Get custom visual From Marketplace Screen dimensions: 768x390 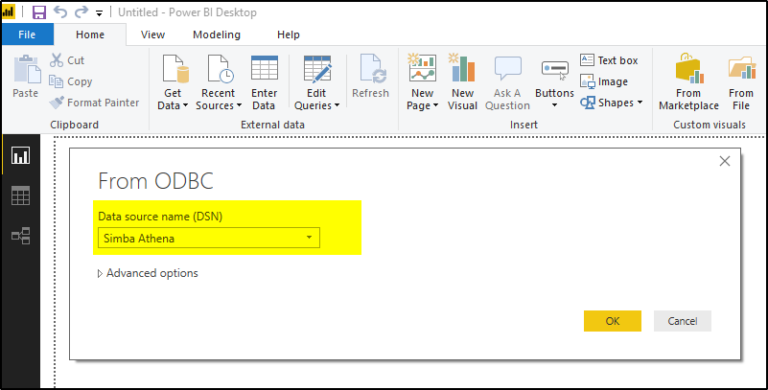pyautogui.click(x=689, y=82)
